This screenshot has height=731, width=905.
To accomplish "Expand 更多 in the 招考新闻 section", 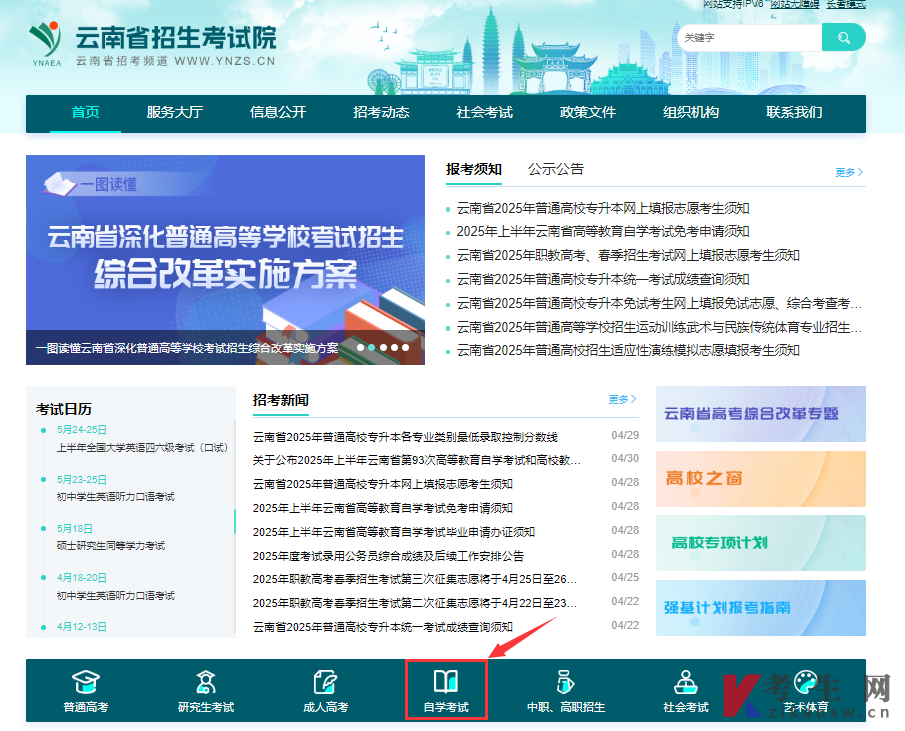I will coord(622,399).
